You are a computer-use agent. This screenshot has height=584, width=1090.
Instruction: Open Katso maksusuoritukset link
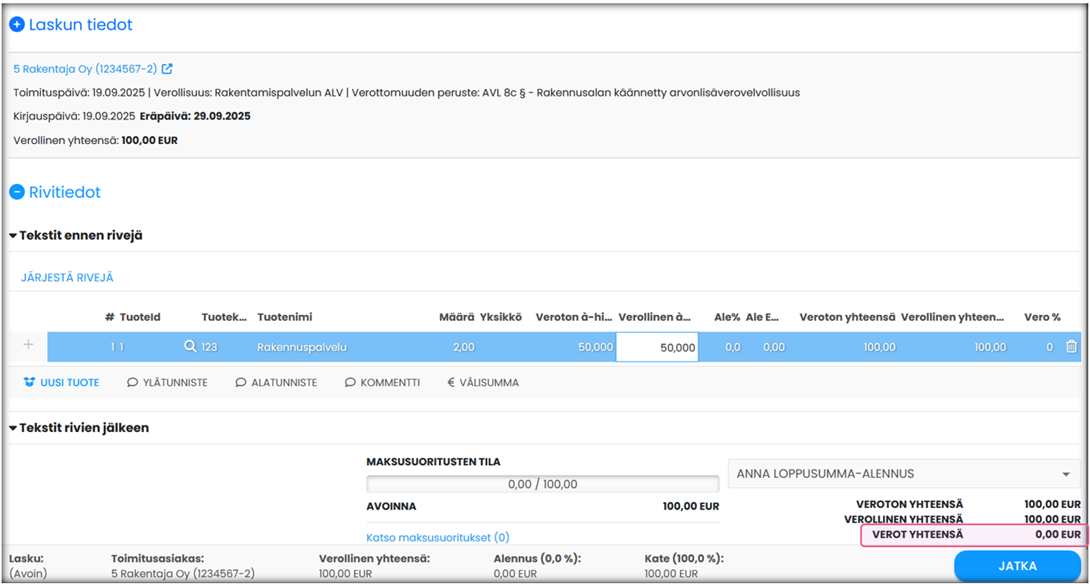[438, 537]
